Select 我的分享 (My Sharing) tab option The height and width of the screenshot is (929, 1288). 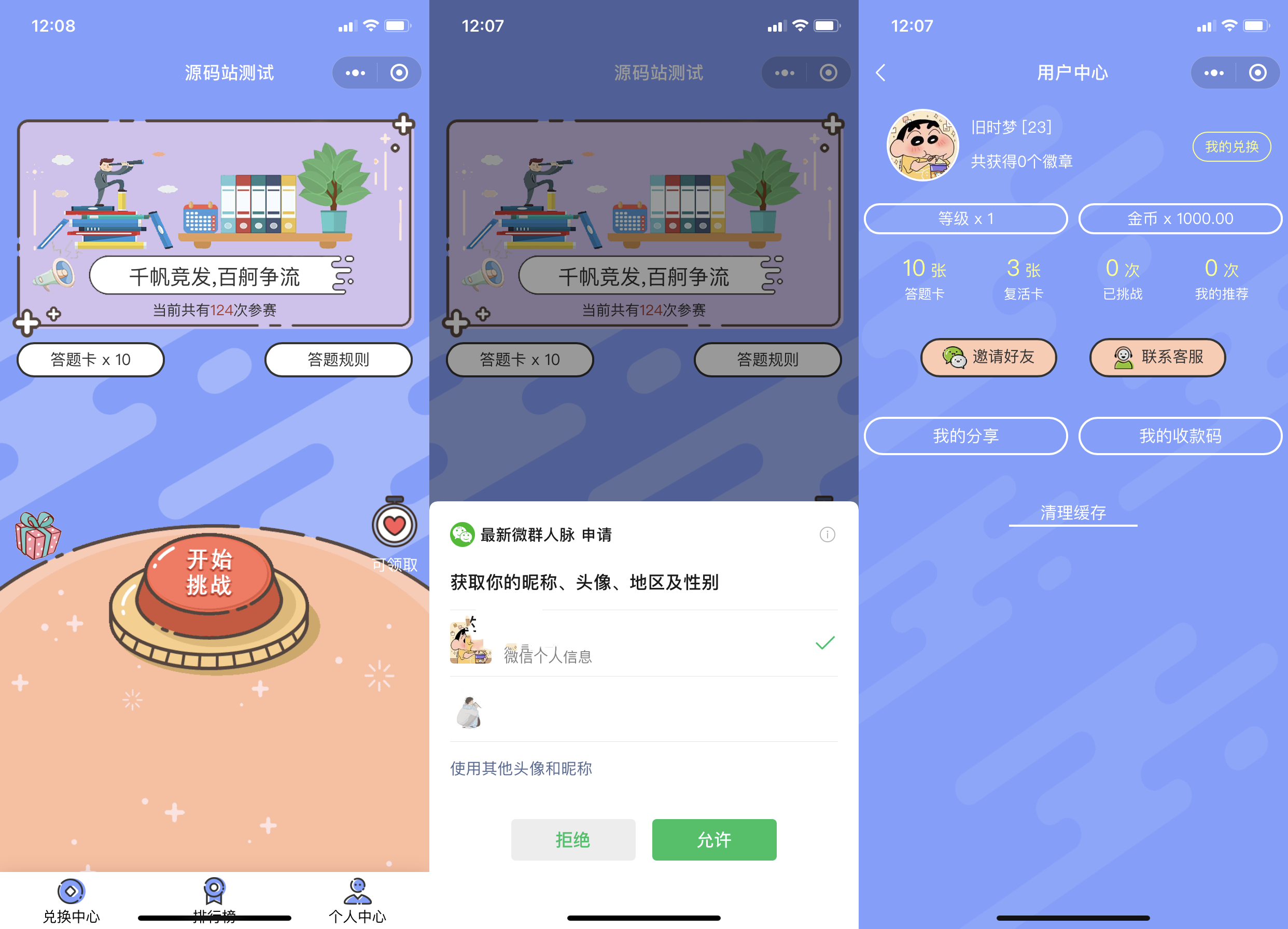pos(966,434)
